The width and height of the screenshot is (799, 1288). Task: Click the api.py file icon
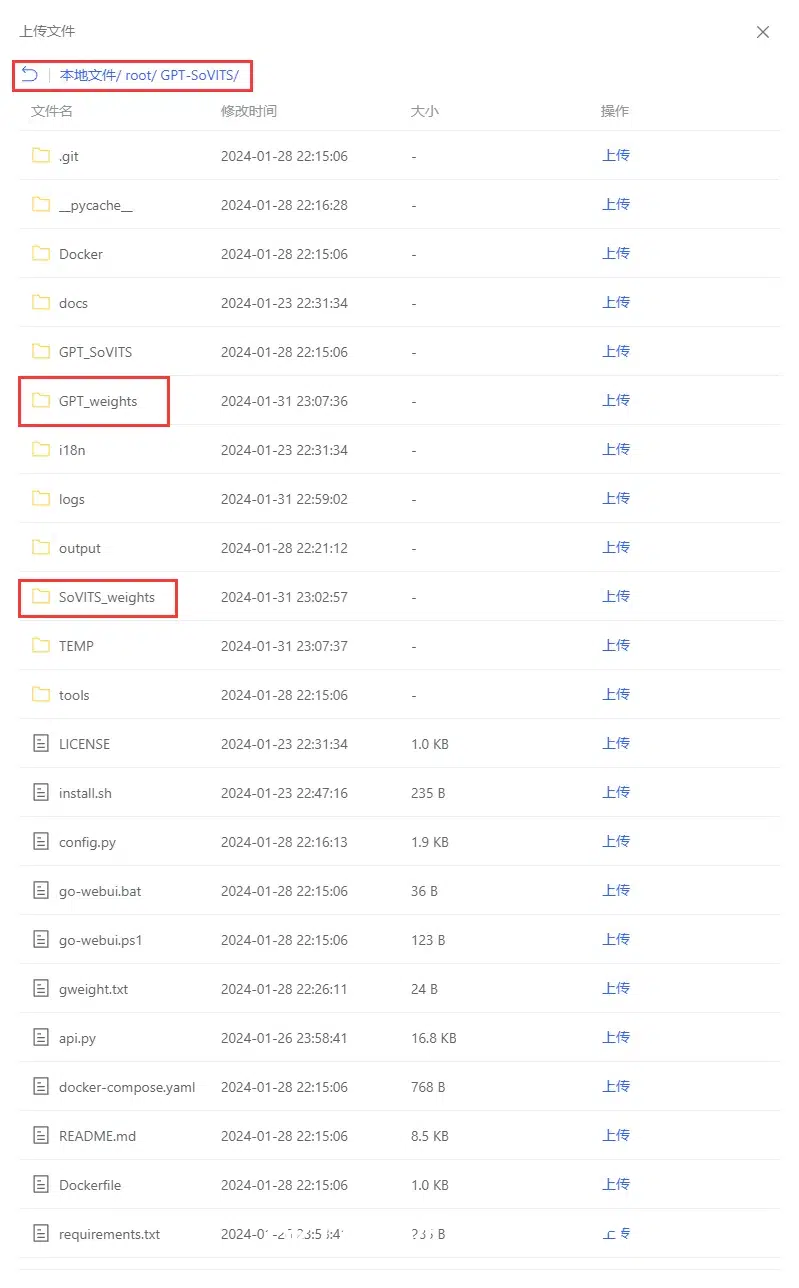pyautogui.click(x=41, y=1037)
